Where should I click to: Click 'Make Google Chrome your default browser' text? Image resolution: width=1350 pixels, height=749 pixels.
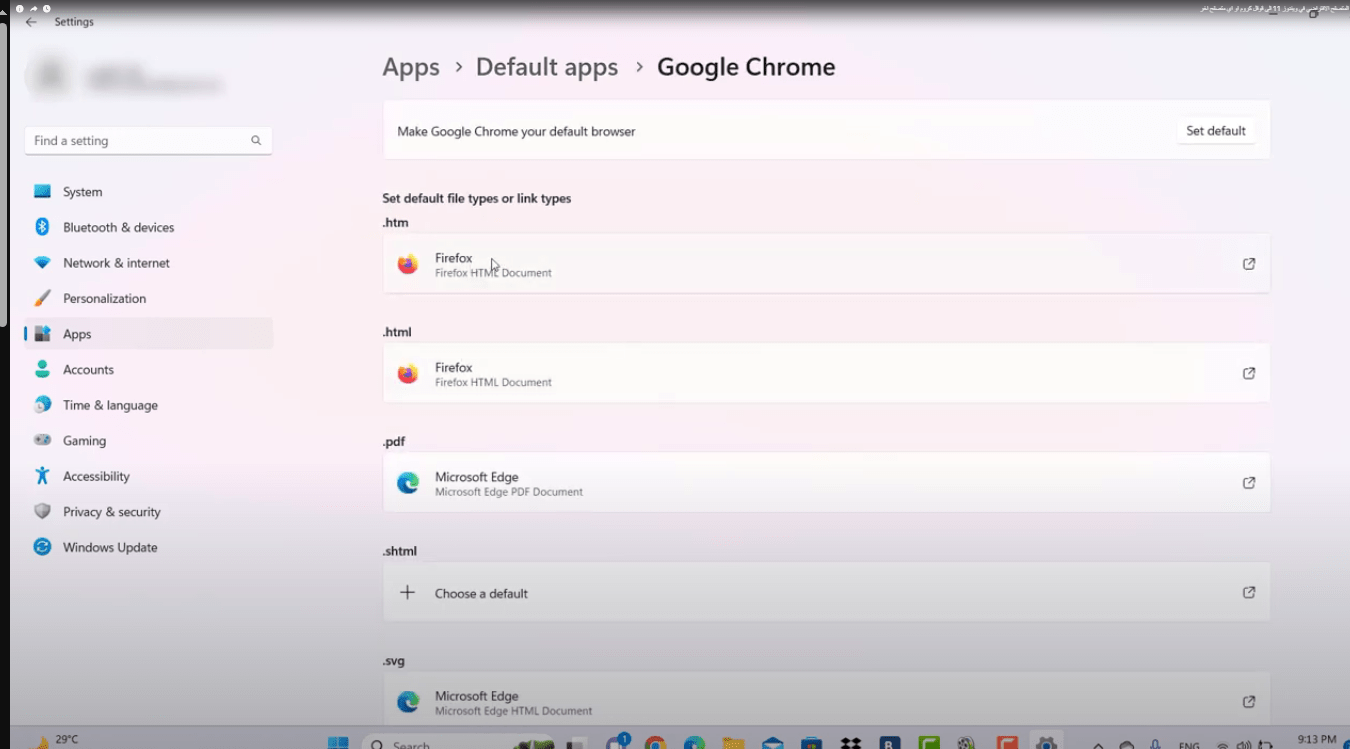point(516,131)
